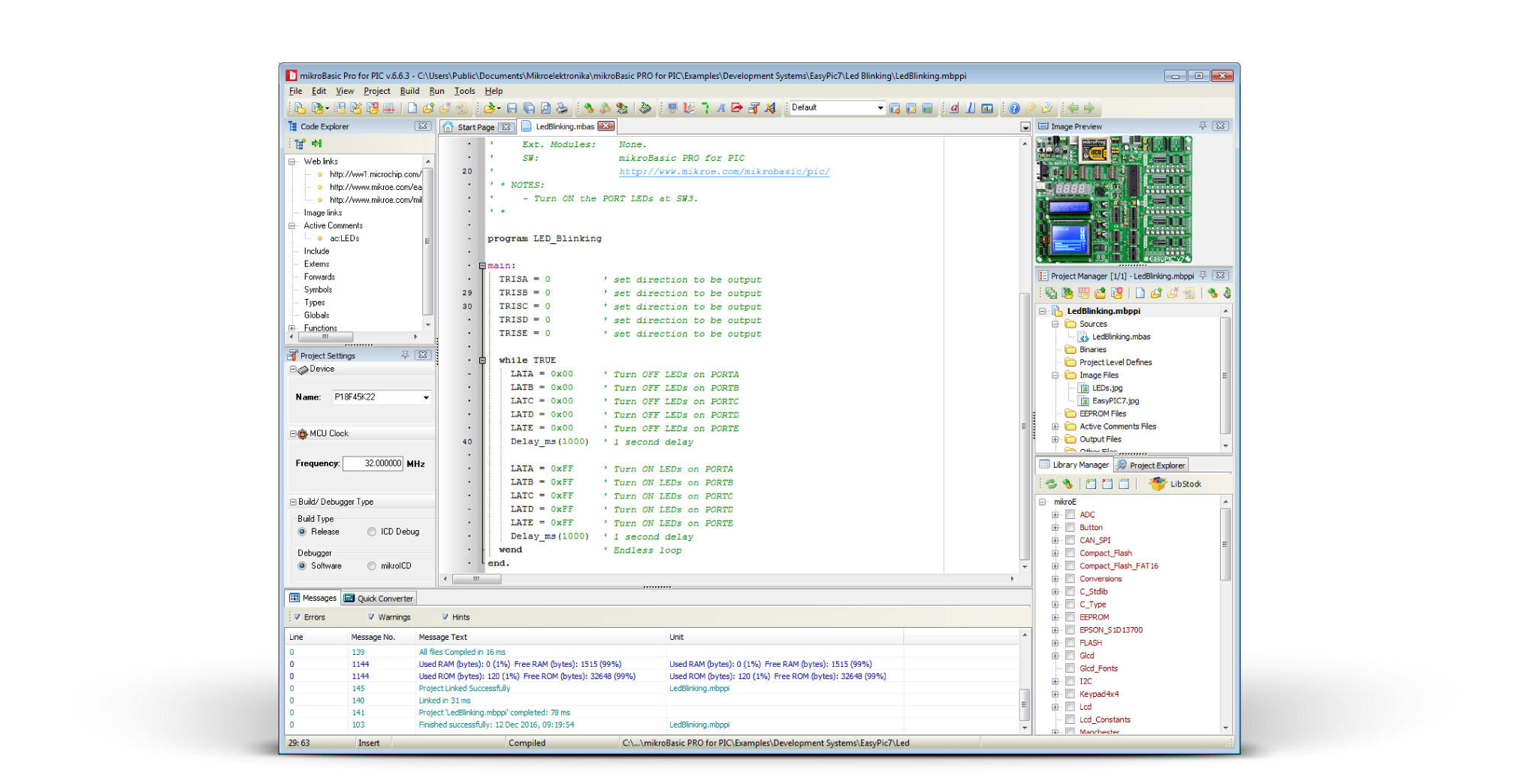Click the Save file floppy disk icon

pos(512,108)
